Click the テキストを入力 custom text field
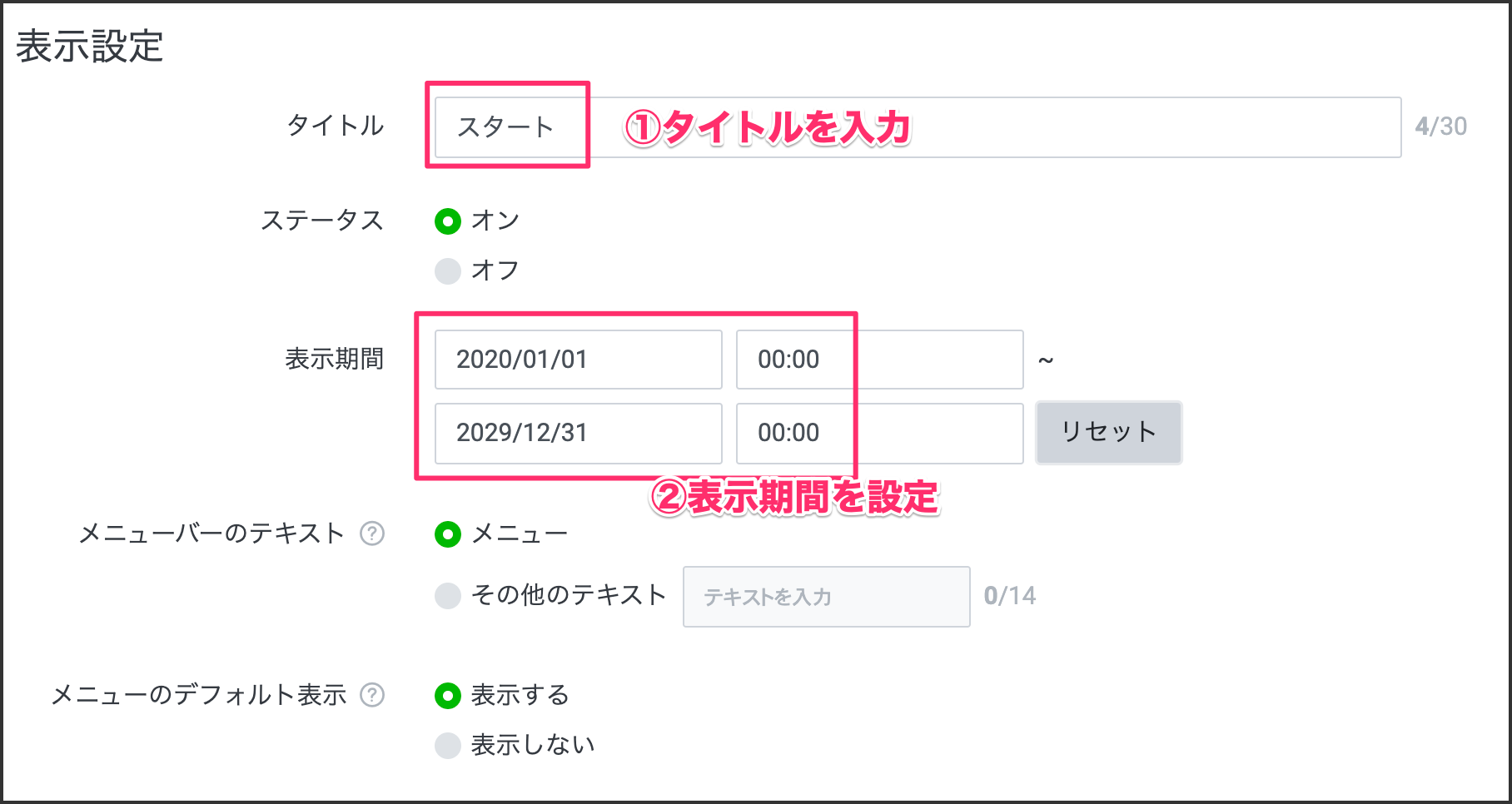The height and width of the screenshot is (804, 1512). tap(826, 597)
